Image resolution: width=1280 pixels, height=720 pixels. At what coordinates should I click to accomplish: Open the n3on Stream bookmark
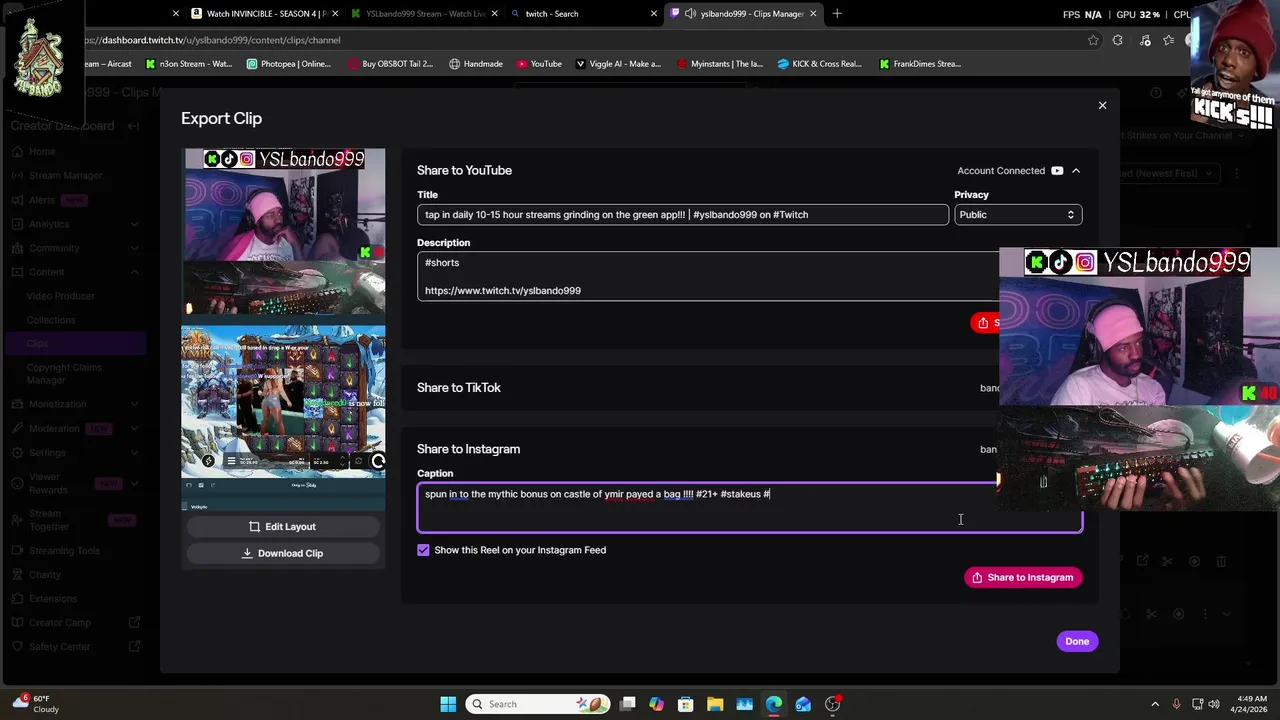pos(189,64)
